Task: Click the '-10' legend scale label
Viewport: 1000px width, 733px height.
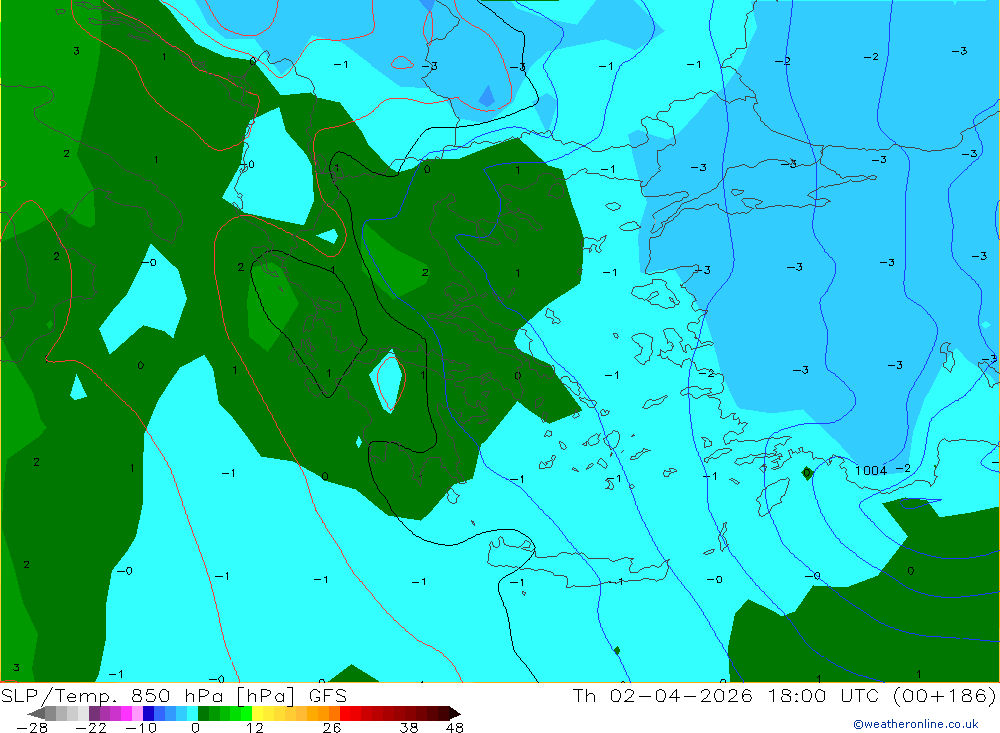Action: (x=141, y=728)
